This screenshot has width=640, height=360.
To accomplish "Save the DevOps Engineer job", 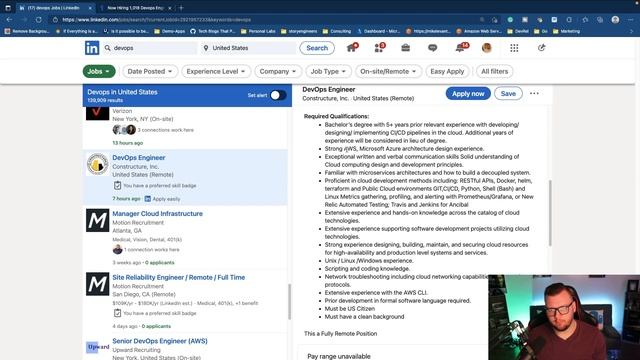I will point(508,93).
